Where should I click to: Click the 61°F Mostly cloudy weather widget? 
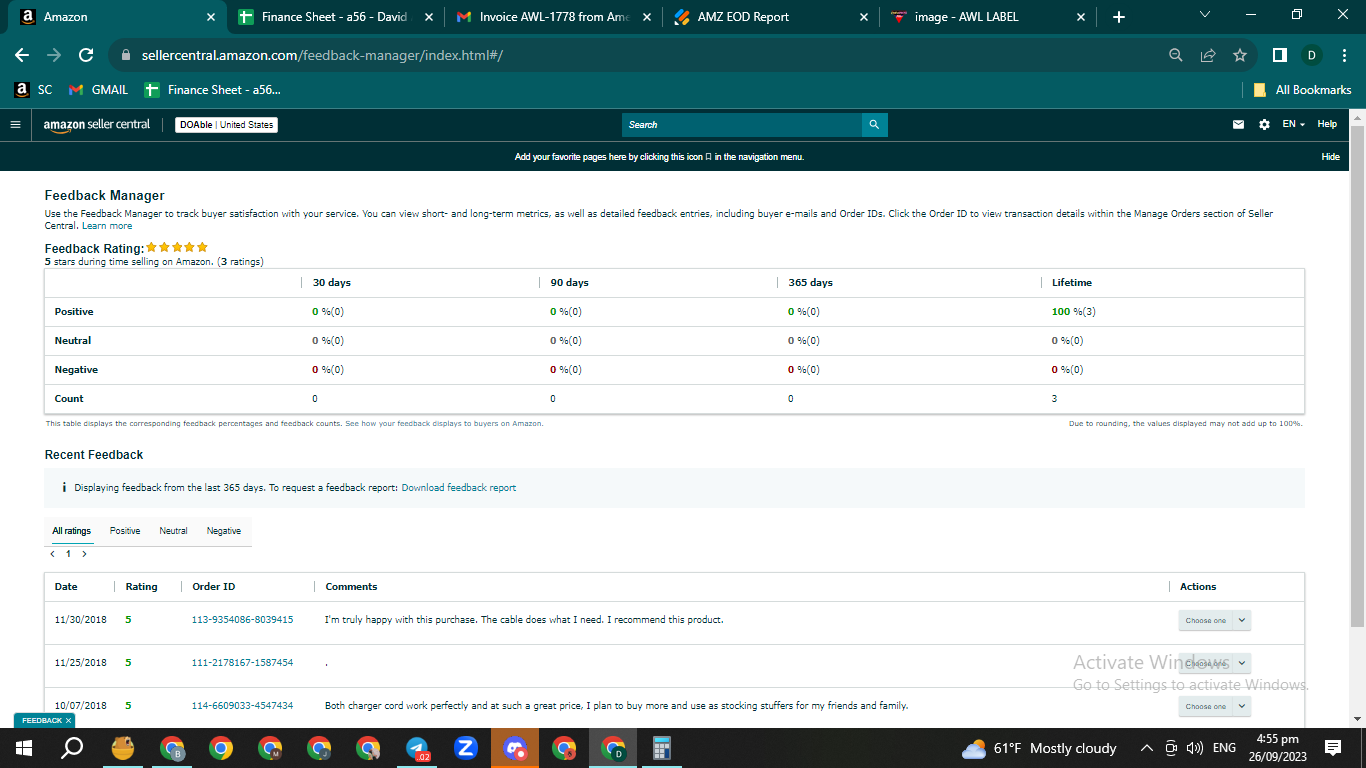click(x=1039, y=748)
